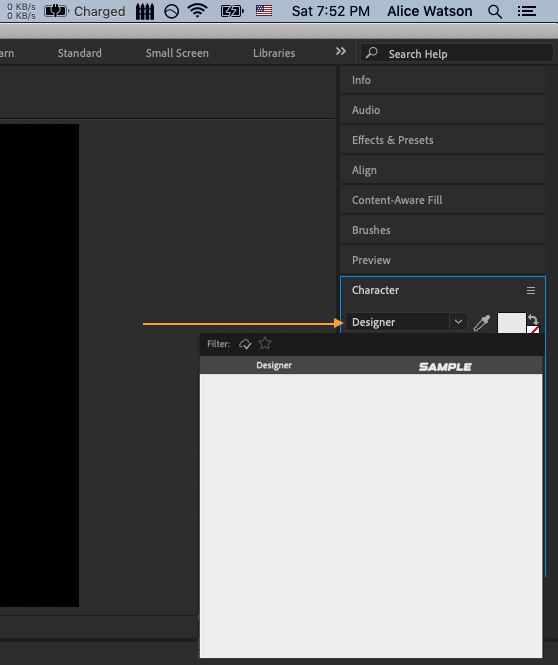
Task: Click the white fill color swatch
Action: click(511, 323)
